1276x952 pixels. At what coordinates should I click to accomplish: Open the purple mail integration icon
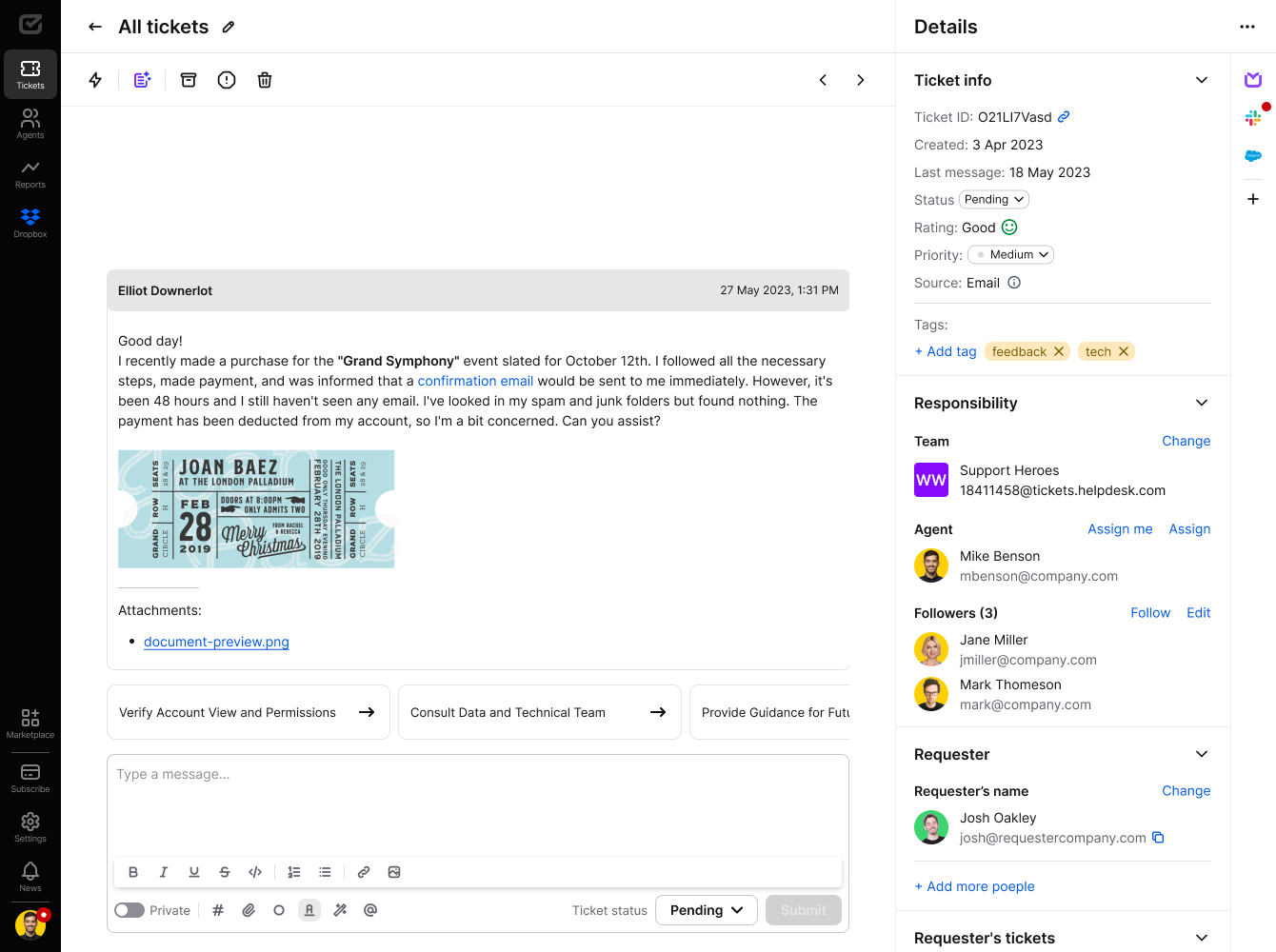point(1253,80)
